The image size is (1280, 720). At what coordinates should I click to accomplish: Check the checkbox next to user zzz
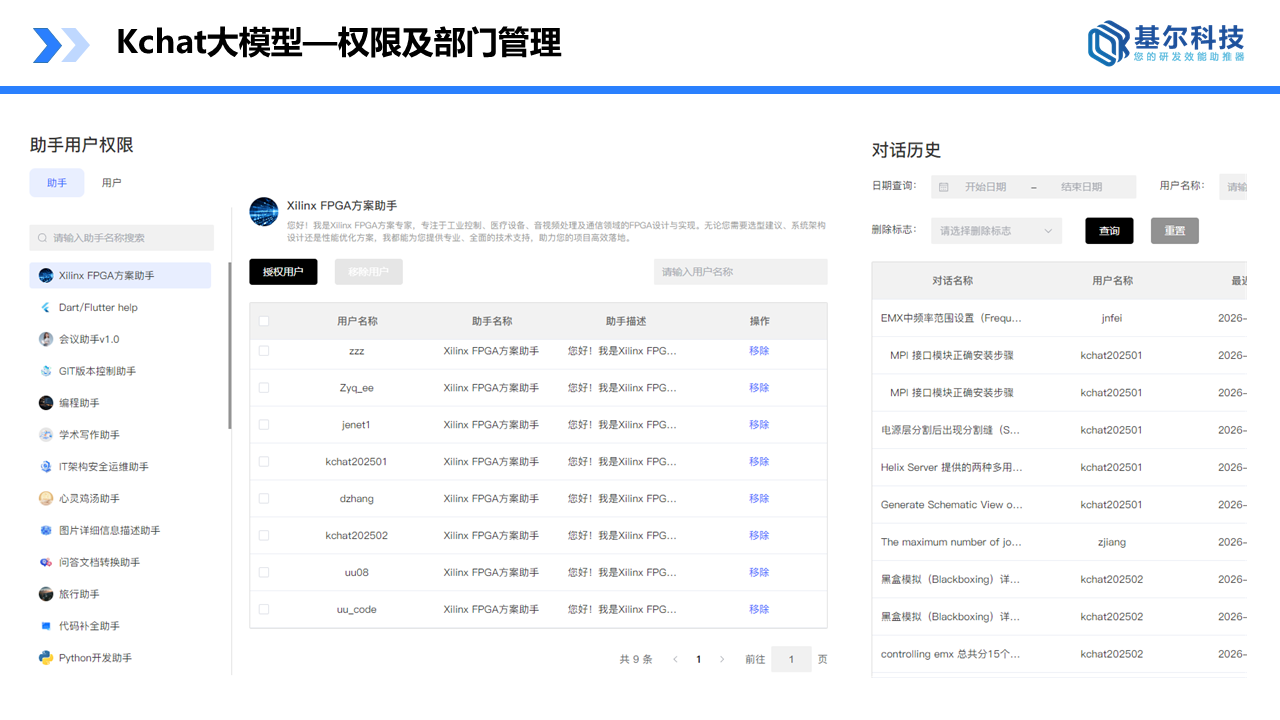click(x=263, y=350)
